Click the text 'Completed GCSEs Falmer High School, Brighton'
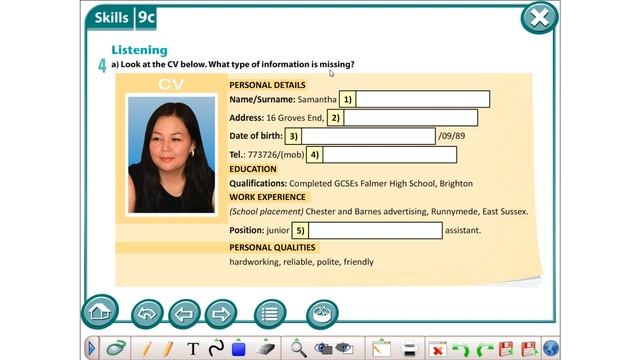This screenshot has width=640, height=360. pos(381,183)
